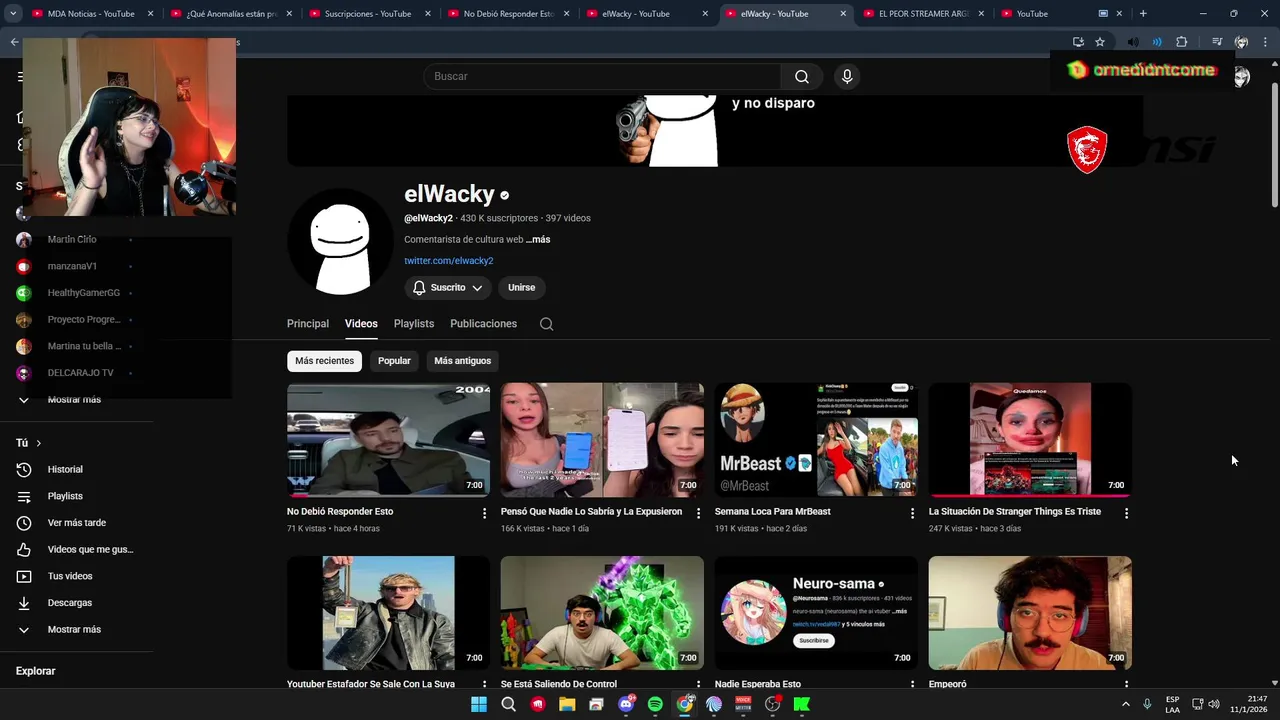Expand the Tú section chevron
This screenshot has width=1280, height=720.
pyautogui.click(x=39, y=443)
